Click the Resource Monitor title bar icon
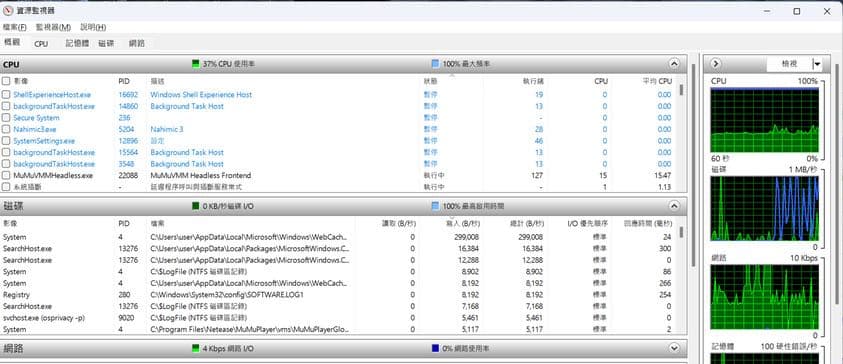The width and height of the screenshot is (843, 364). [x=8, y=11]
